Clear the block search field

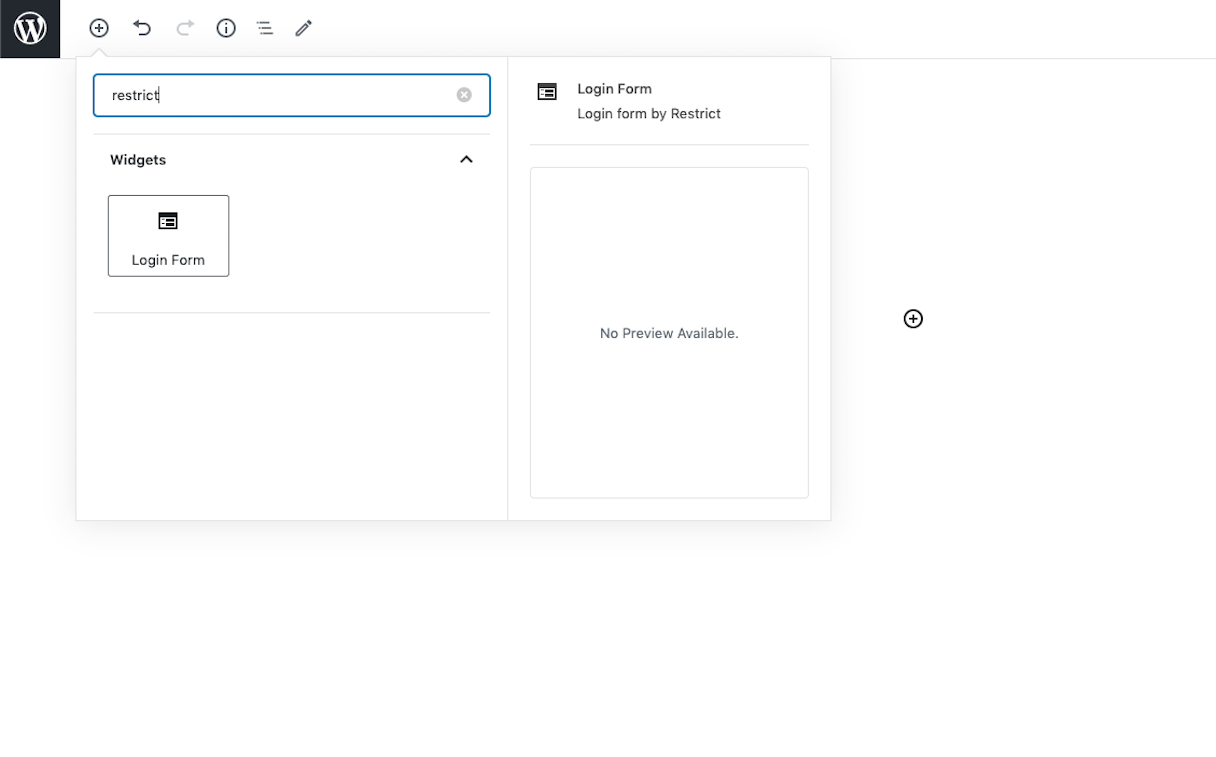click(x=464, y=95)
